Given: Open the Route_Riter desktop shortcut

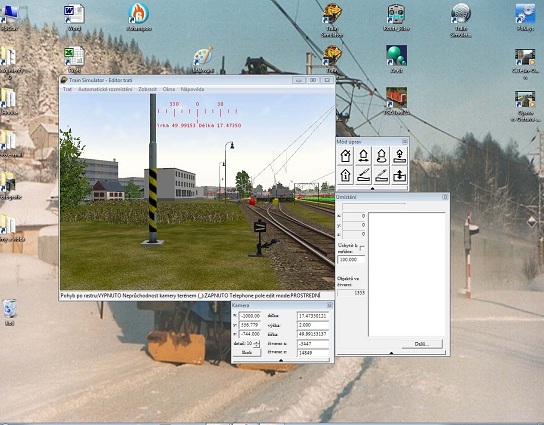Looking at the screenshot, I should tap(397, 17).
